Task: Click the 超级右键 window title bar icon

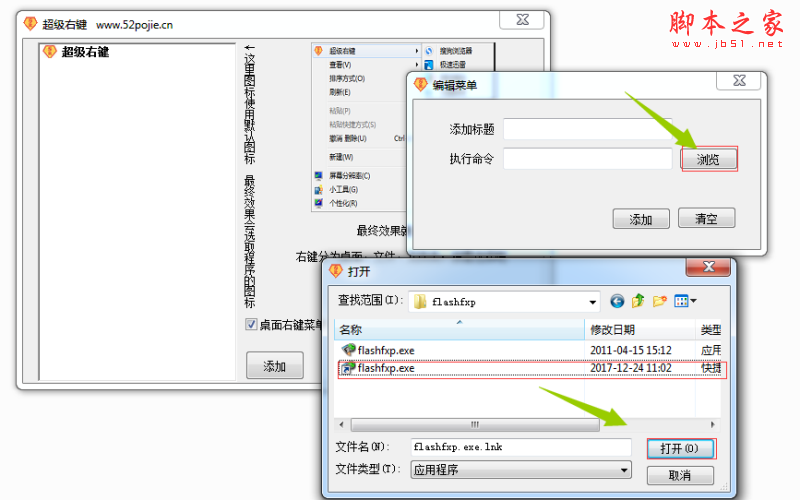Action: click(30, 23)
